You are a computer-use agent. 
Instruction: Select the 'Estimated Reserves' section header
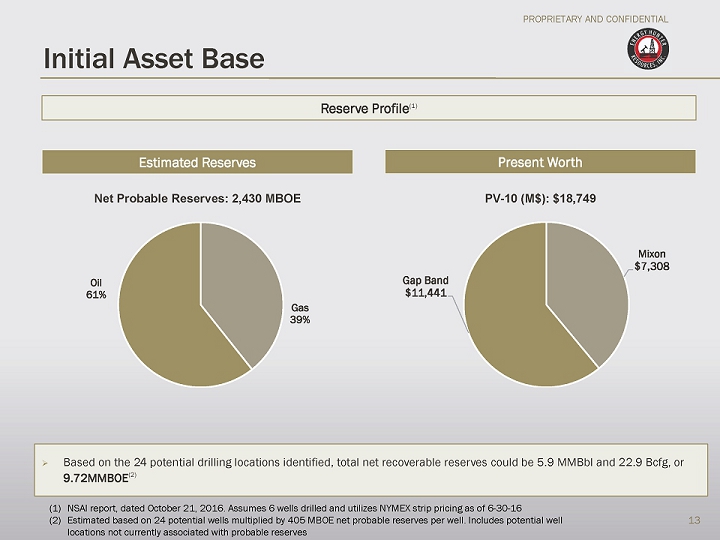pos(197,162)
